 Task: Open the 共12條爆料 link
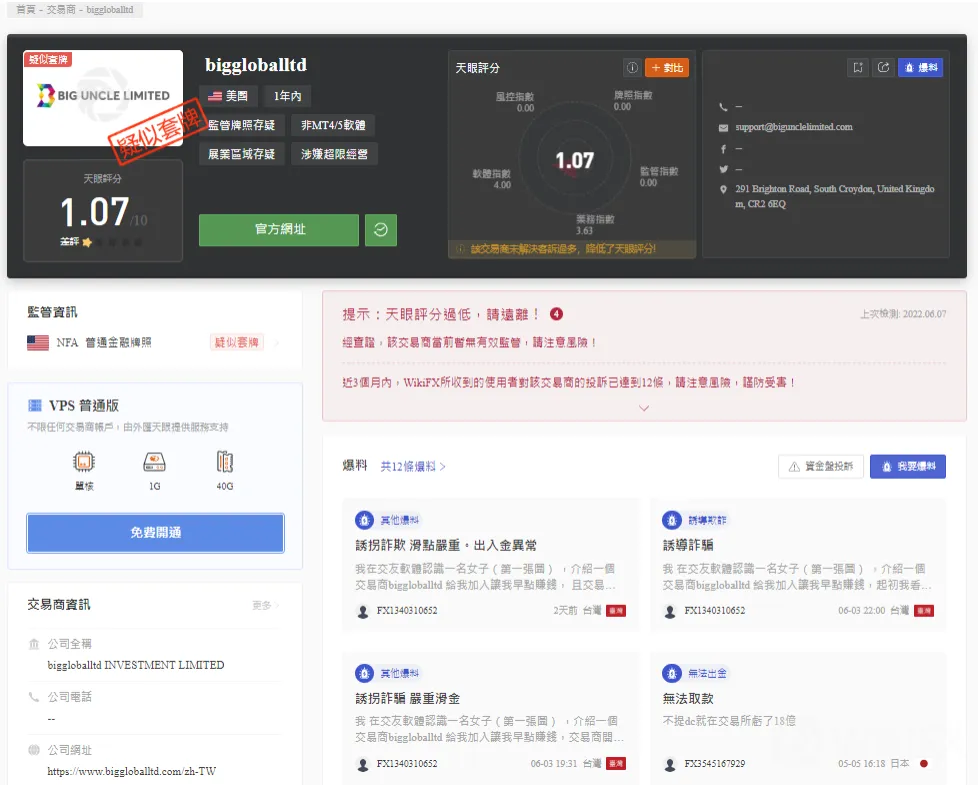tap(412, 466)
